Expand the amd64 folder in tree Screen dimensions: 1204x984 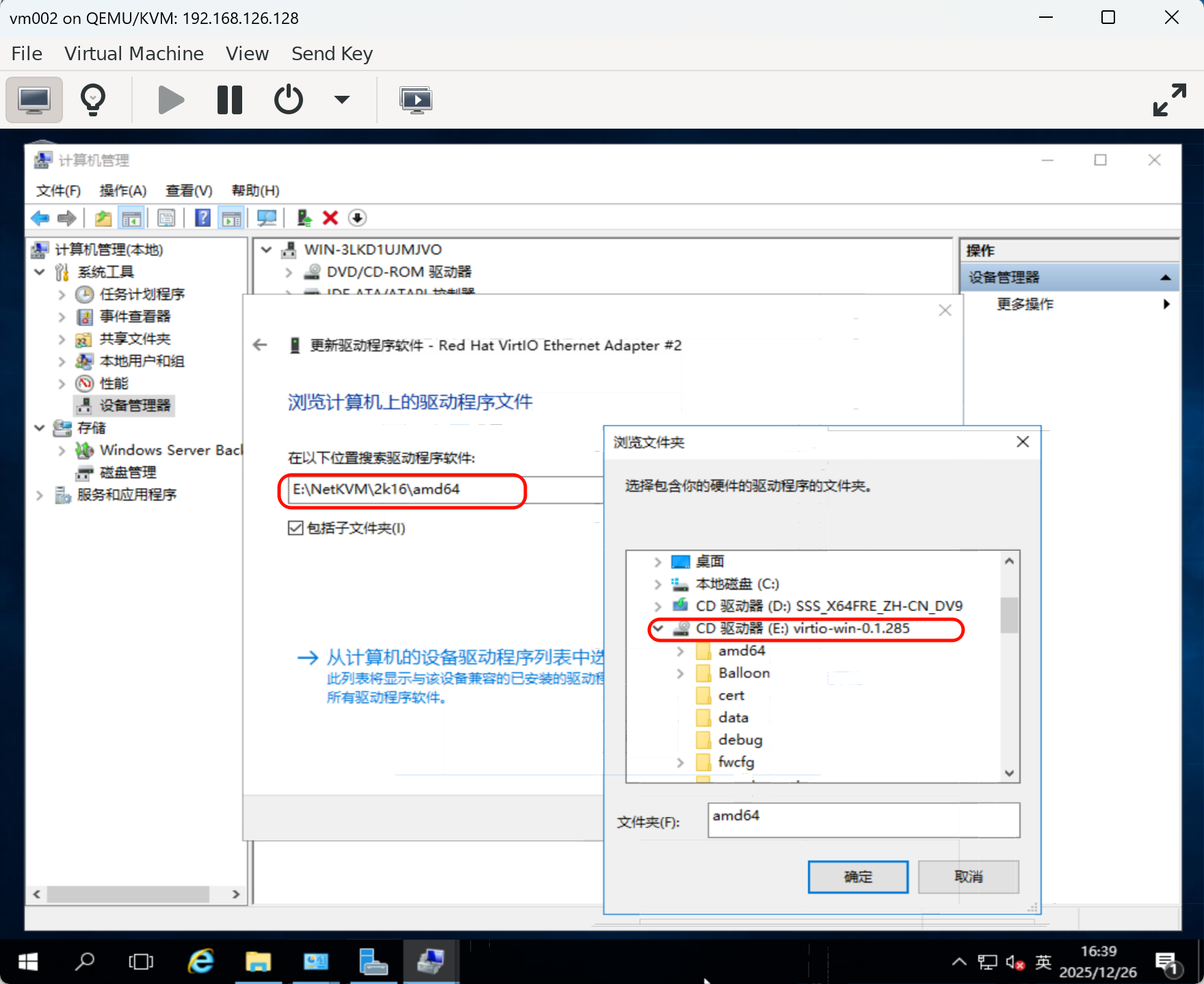click(680, 651)
